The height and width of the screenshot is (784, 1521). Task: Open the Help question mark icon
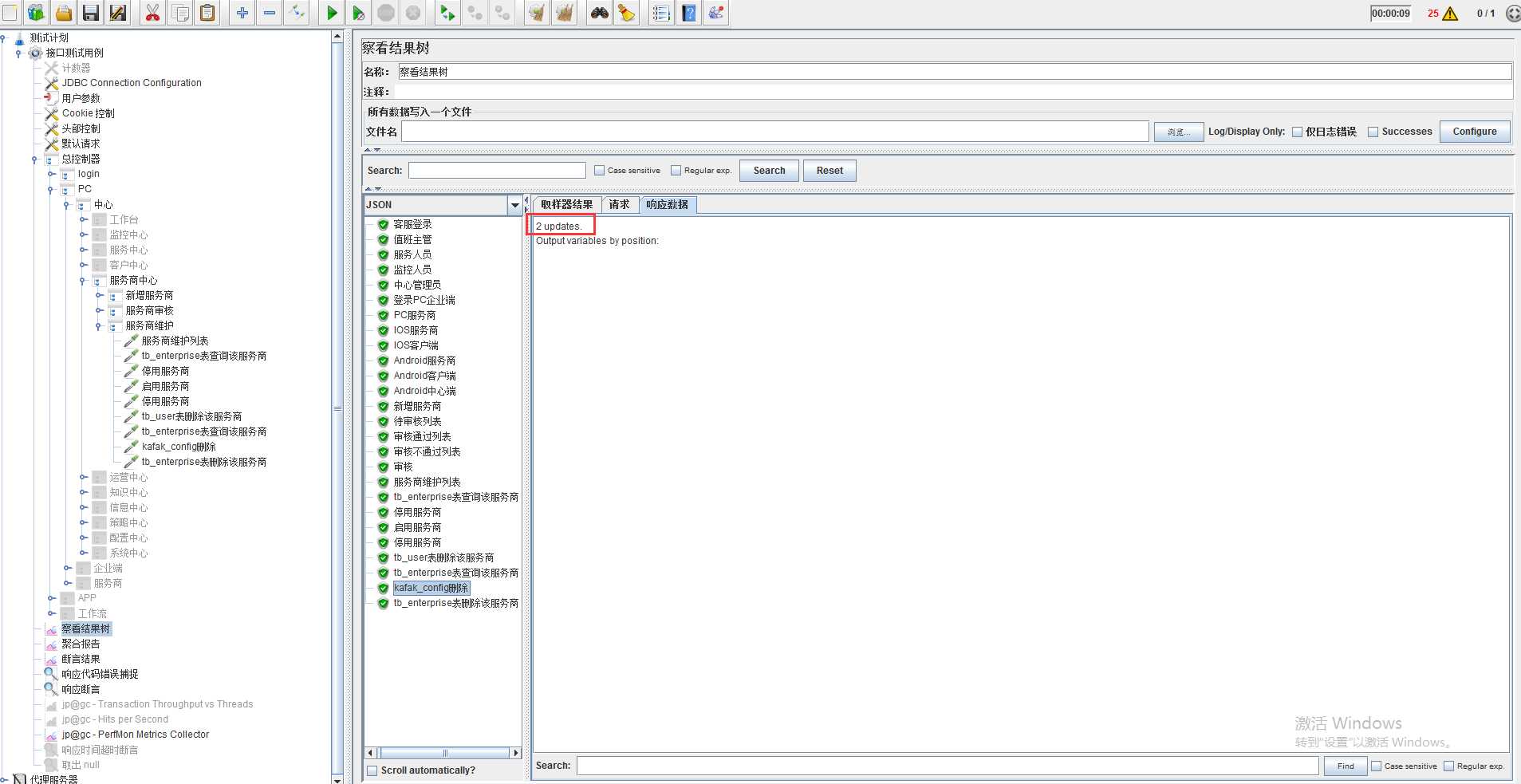[688, 13]
